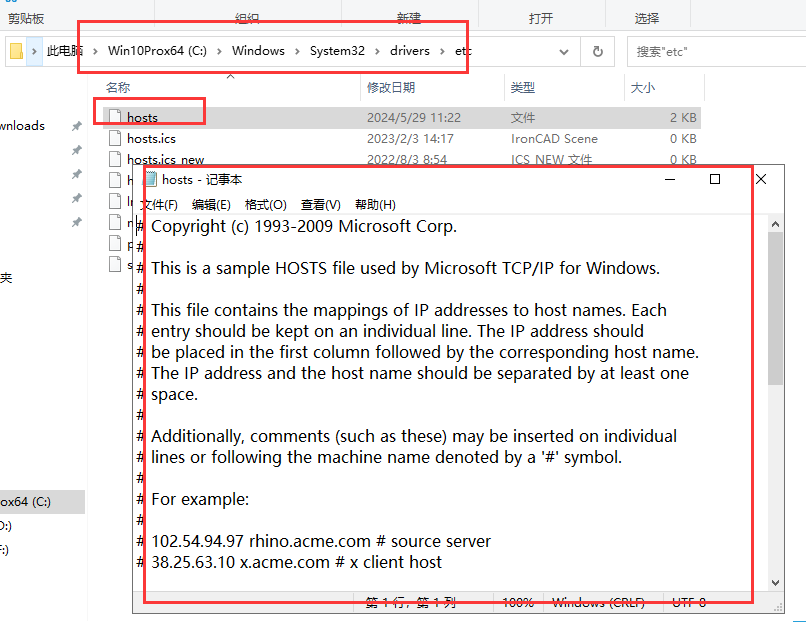Expand the chevron after 此电脑
This screenshot has width=806, height=622.
(x=95, y=51)
